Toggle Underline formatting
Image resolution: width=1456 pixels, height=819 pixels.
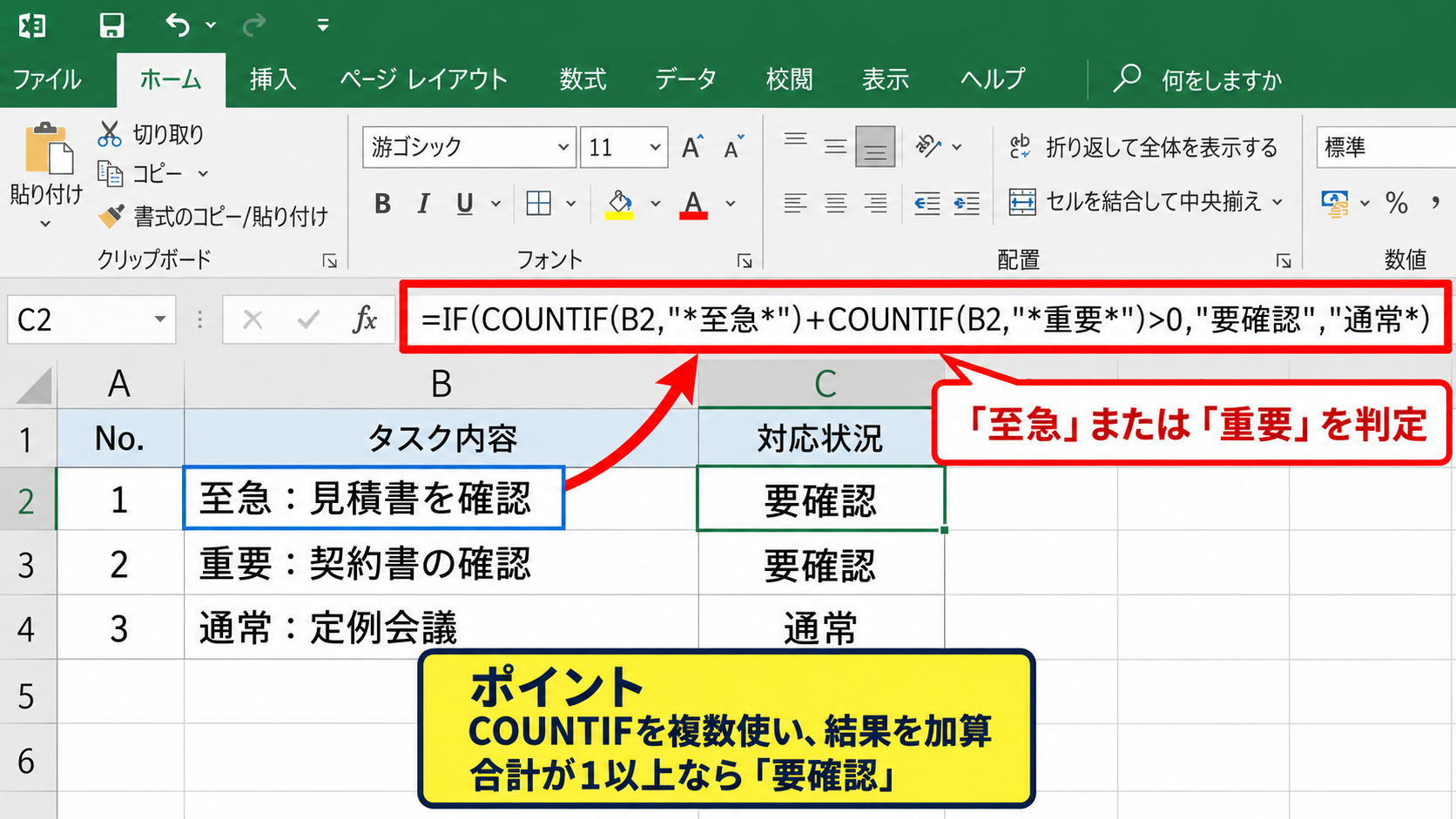tap(465, 204)
